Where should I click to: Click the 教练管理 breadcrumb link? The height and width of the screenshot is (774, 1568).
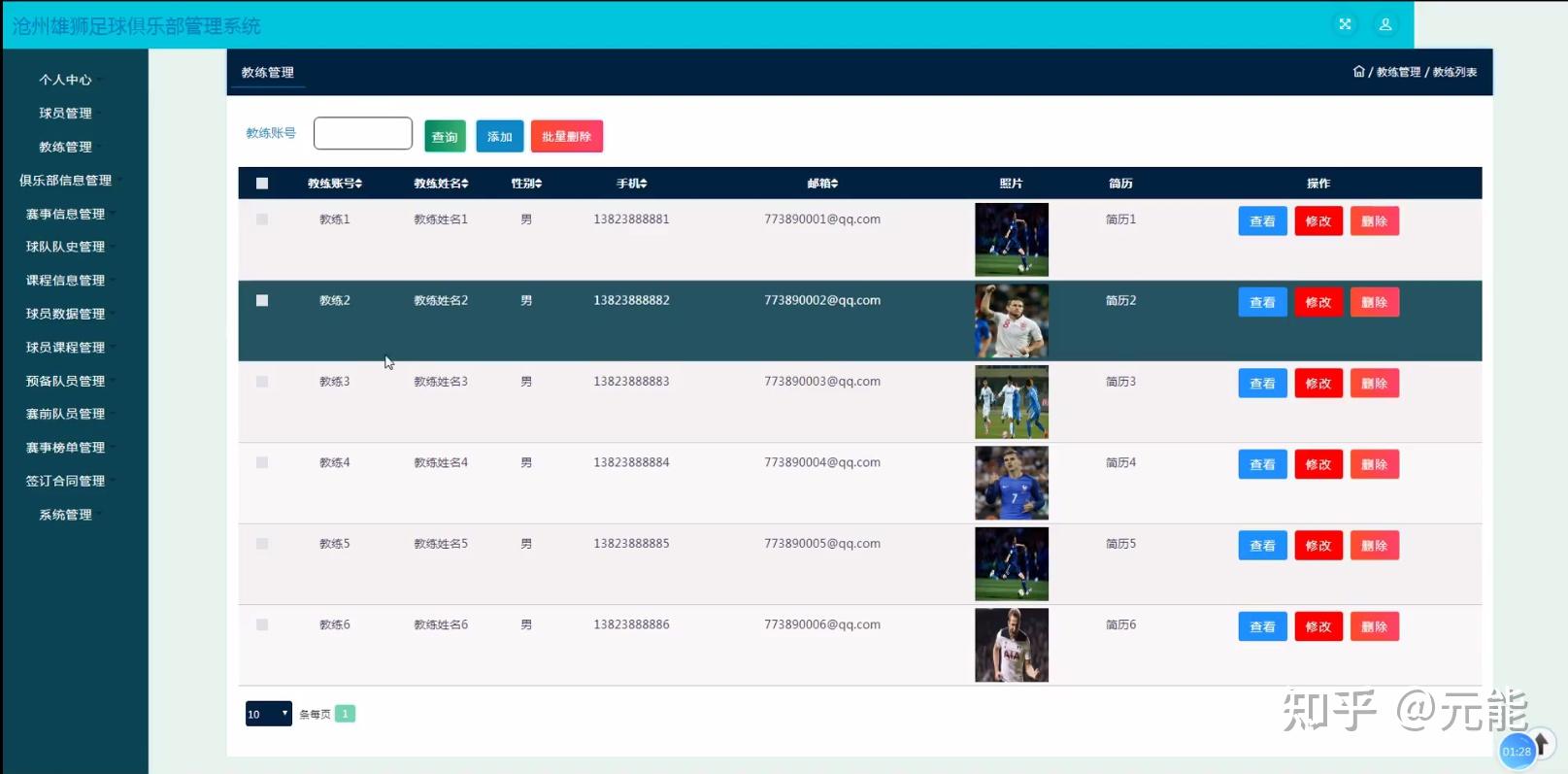(1398, 72)
